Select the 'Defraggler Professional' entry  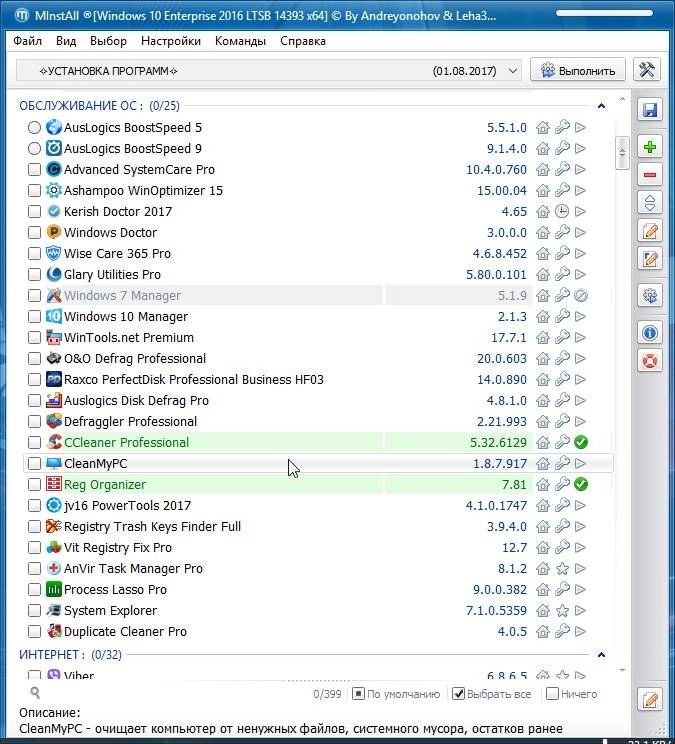point(130,421)
